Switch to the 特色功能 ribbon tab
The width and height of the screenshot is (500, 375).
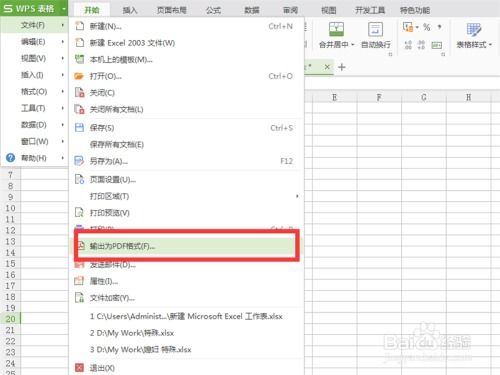[415, 10]
